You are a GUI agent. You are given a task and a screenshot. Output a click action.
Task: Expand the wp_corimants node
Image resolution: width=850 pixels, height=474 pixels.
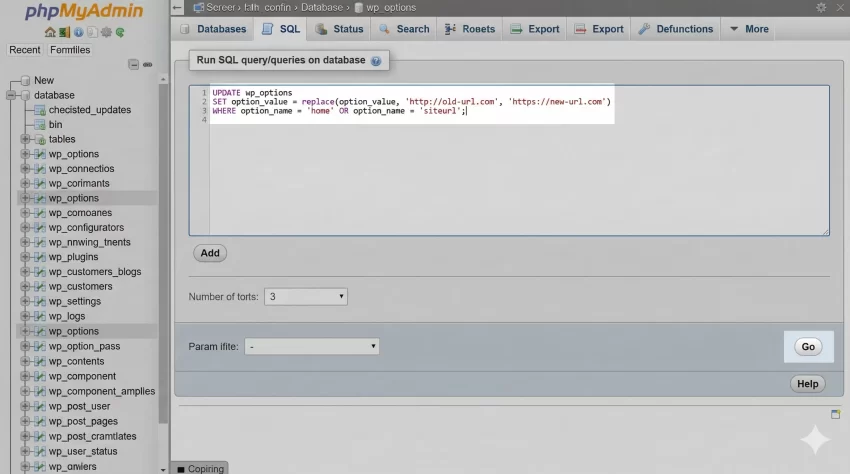[25, 183]
